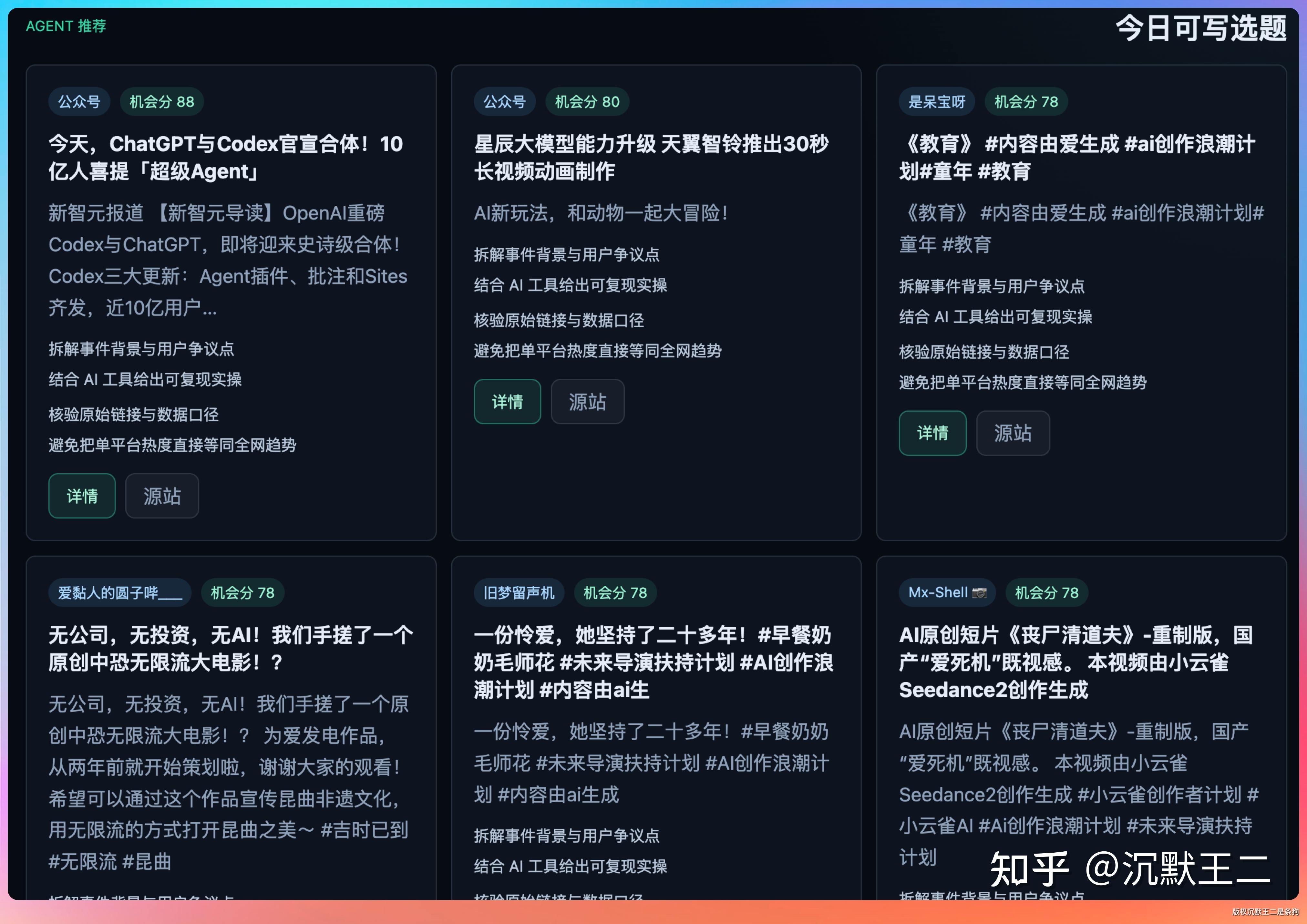This screenshot has height=924, width=1307.
Task: Click 拆解事件背景与用户争议点 in the ChatGPT card
Action: (141, 348)
